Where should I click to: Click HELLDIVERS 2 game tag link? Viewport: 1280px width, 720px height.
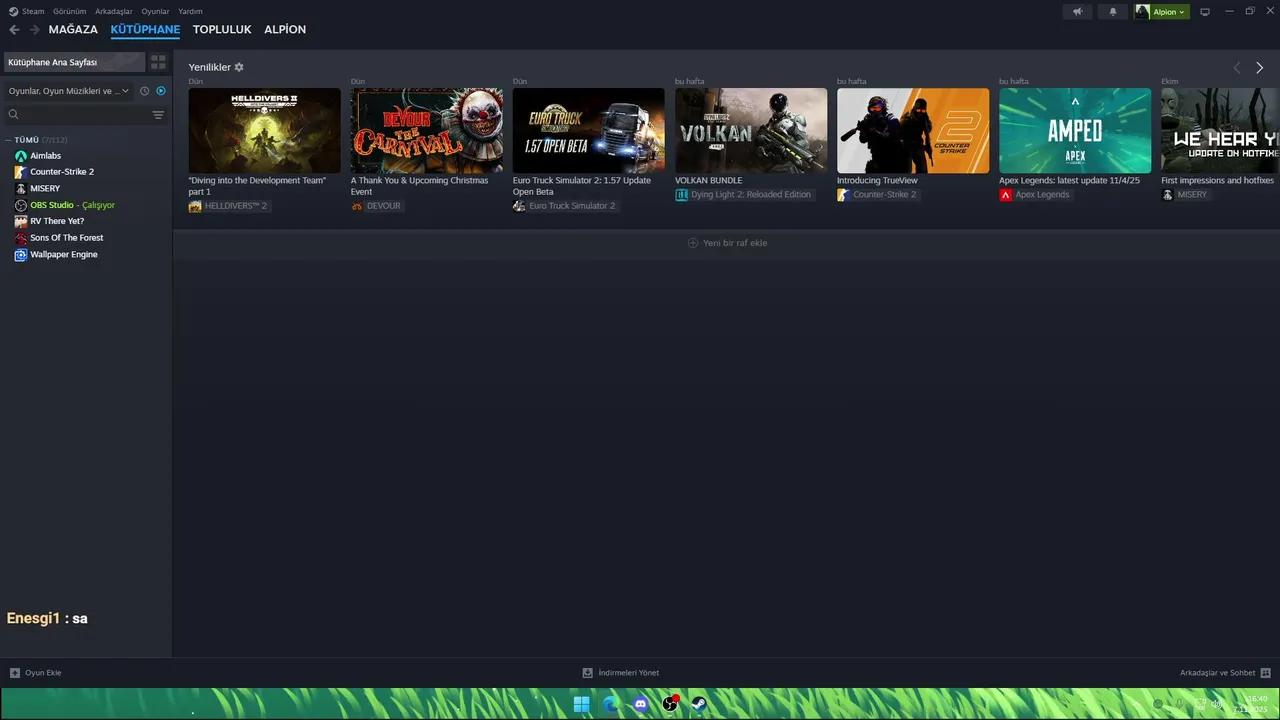click(x=229, y=206)
